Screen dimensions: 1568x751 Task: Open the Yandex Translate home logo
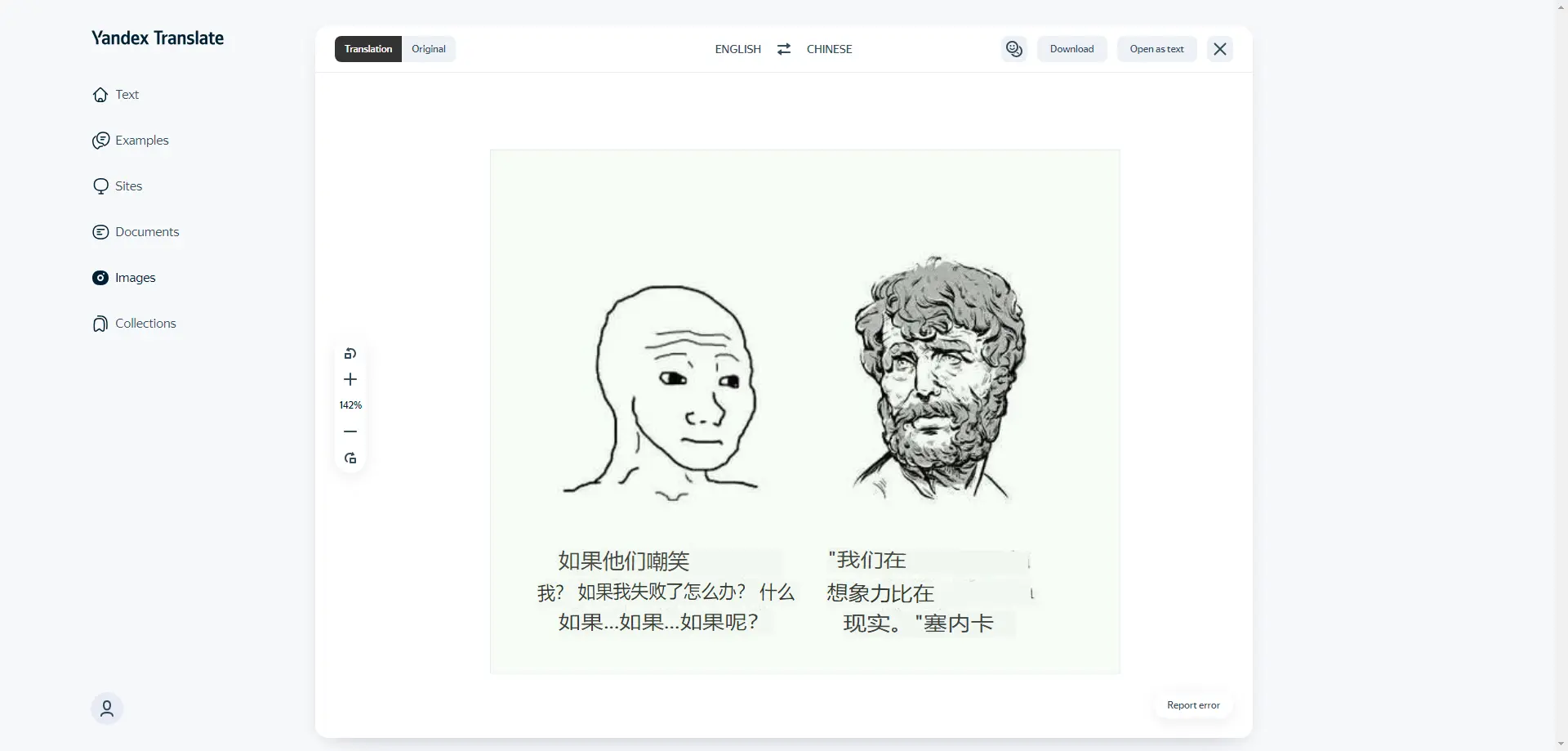[158, 38]
